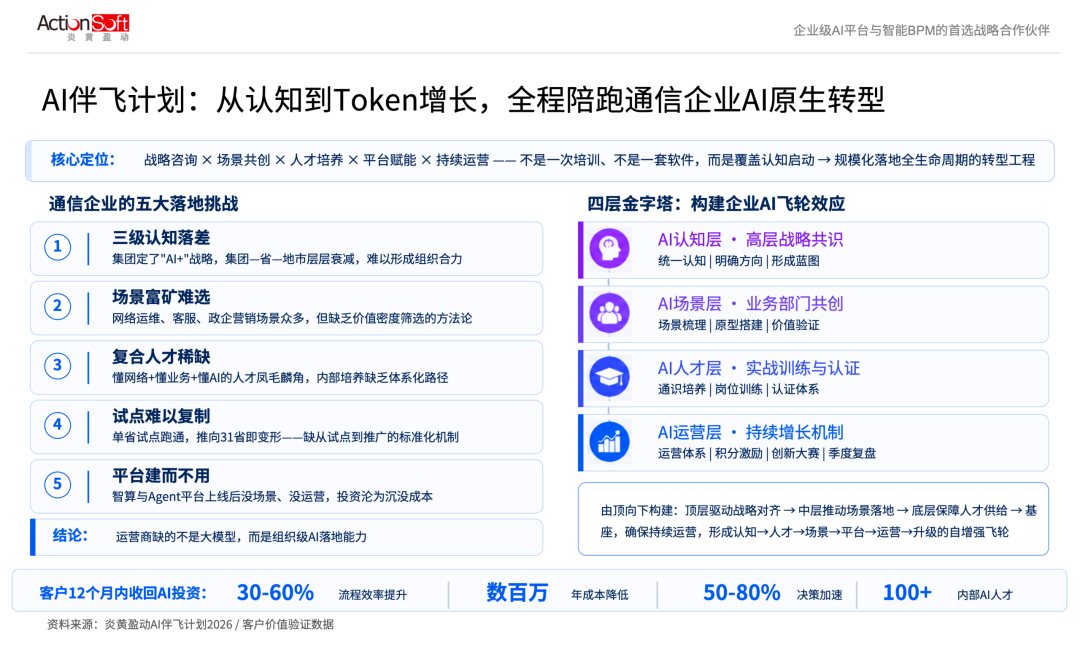
Task: Click the circled number 3 badge
Action: [x=58, y=366]
